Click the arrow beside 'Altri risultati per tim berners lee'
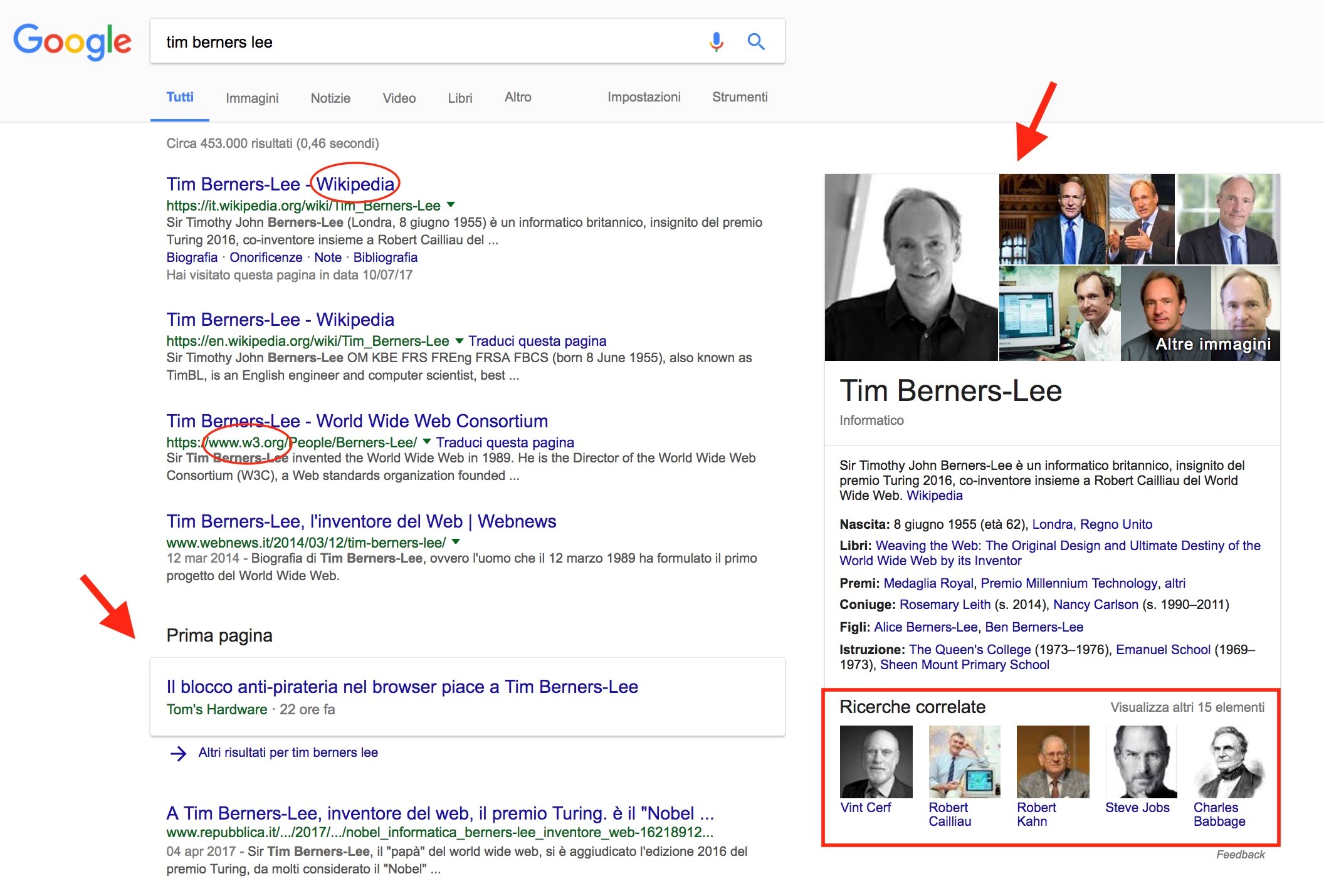Image resolution: width=1324 pixels, height=896 pixels. pos(177,753)
